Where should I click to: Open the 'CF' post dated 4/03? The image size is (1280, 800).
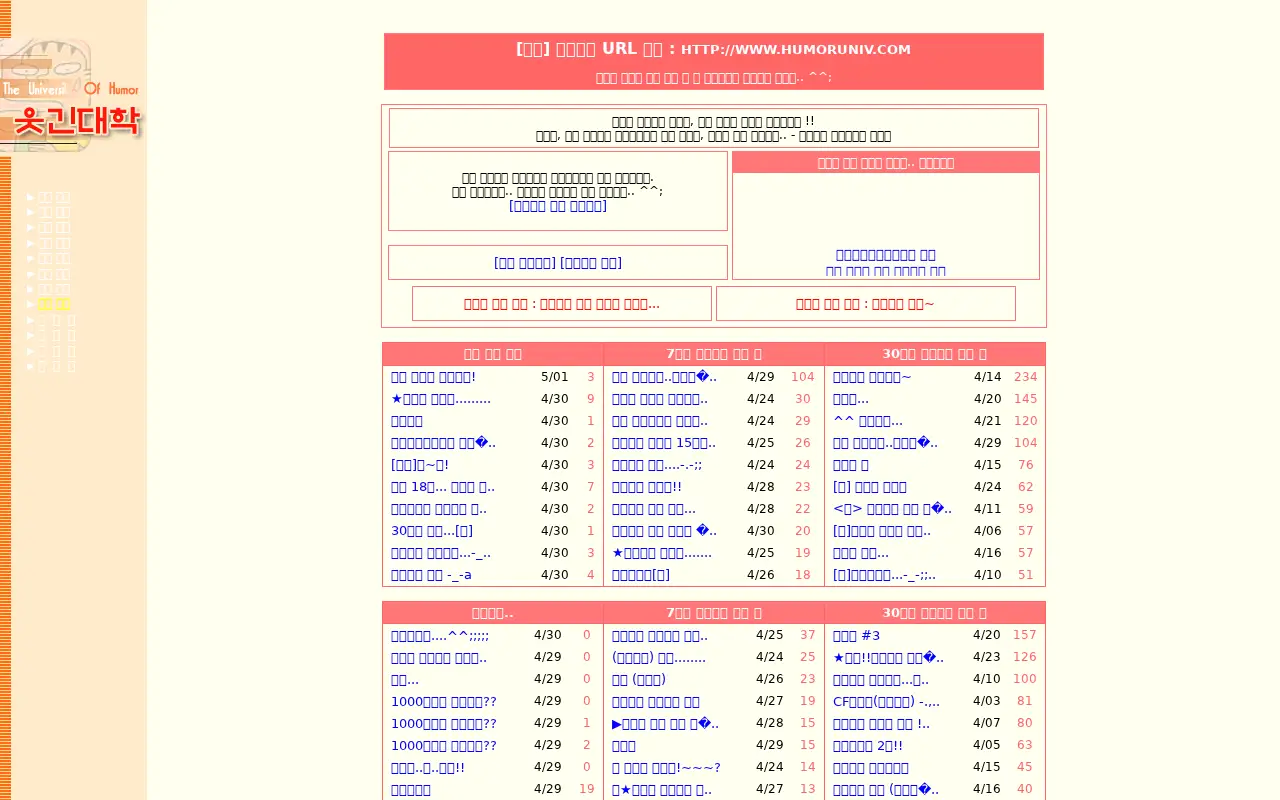[886, 701]
